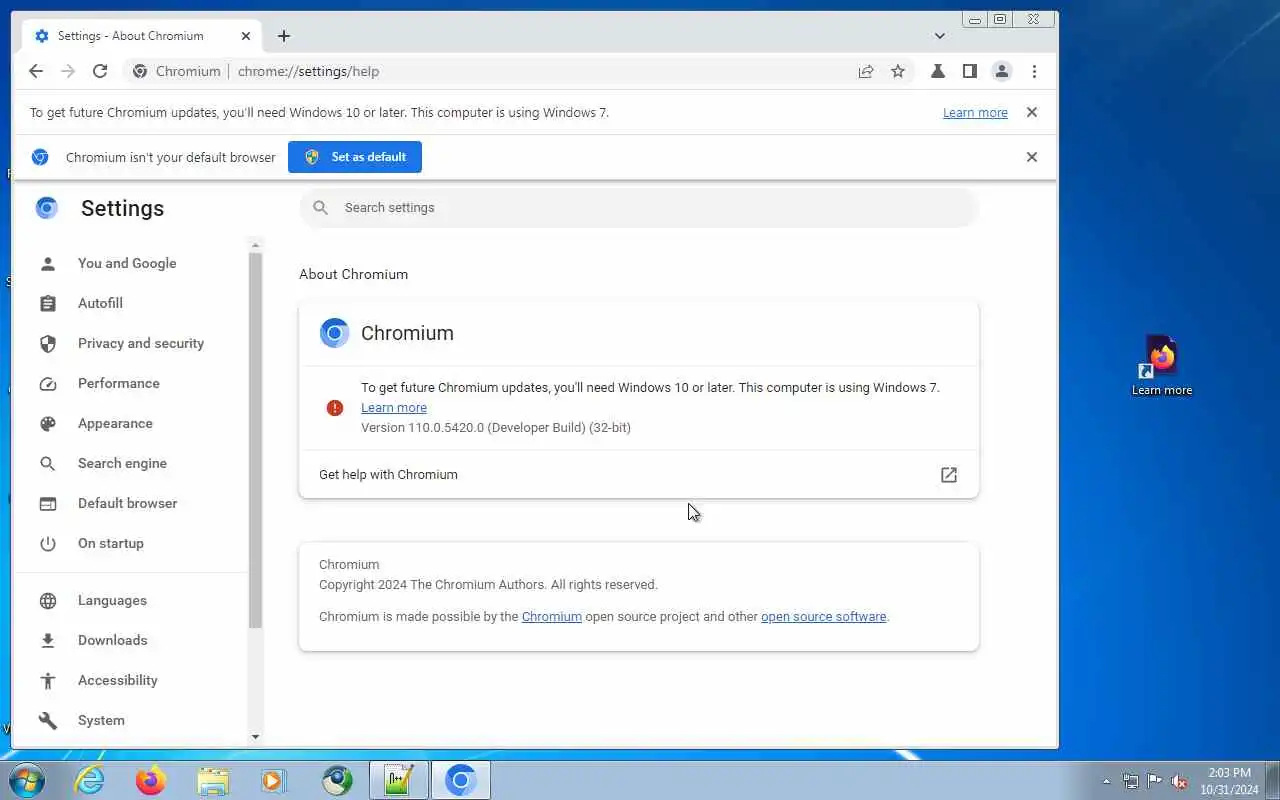This screenshot has width=1280, height=800.
Task: Open Downloads settings
Action: pos(112,640)
